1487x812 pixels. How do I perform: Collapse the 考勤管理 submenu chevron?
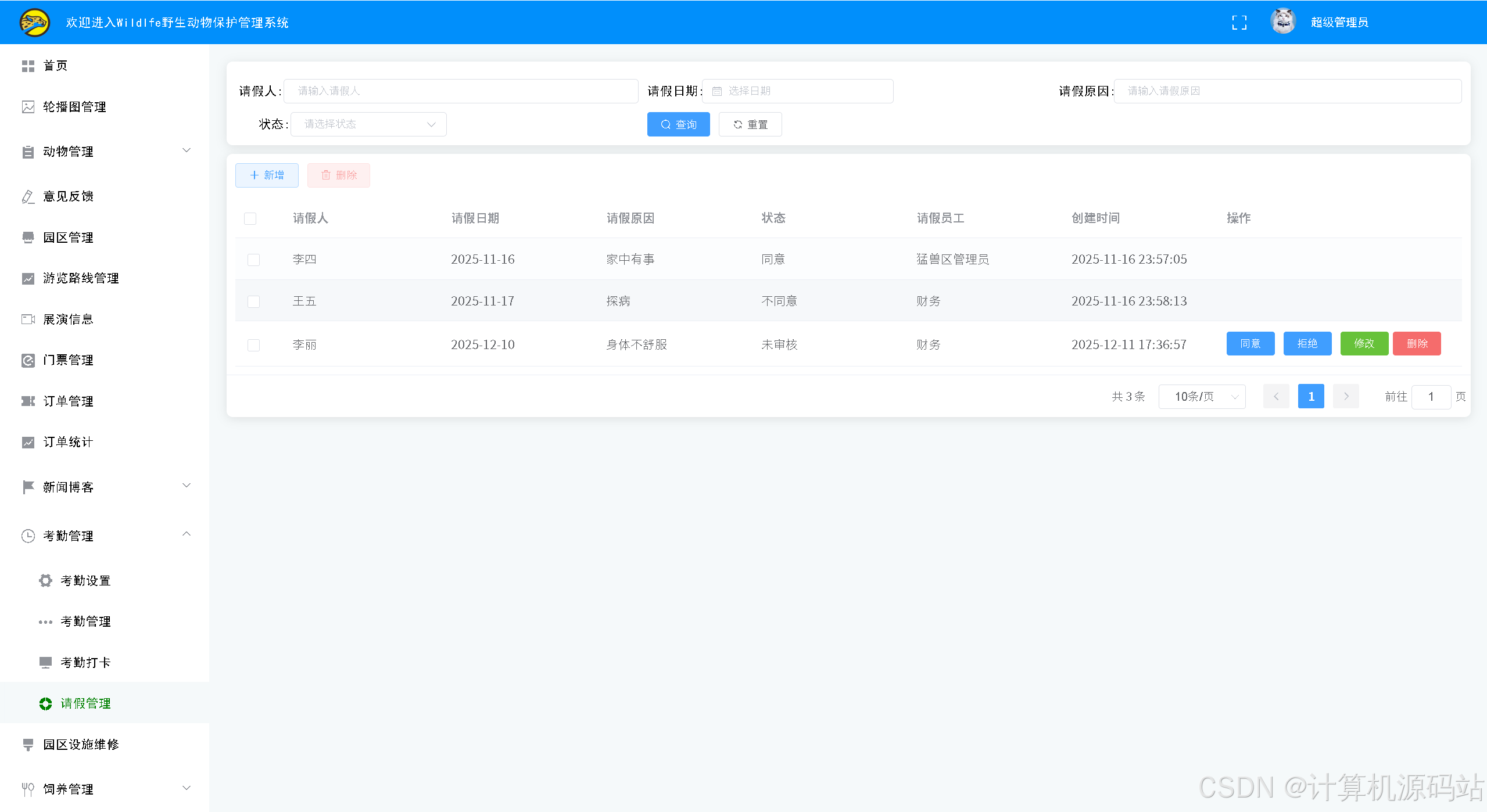[x=187, y=534]
